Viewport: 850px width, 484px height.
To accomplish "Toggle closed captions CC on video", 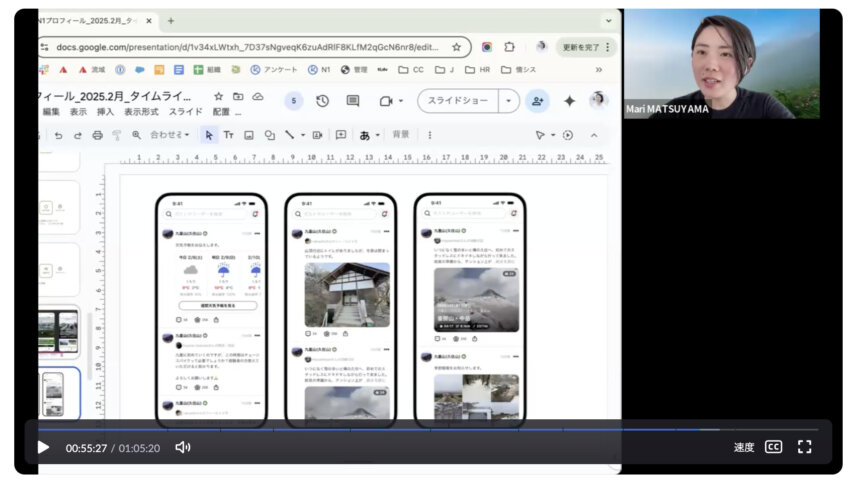I will tap(773, 447).
